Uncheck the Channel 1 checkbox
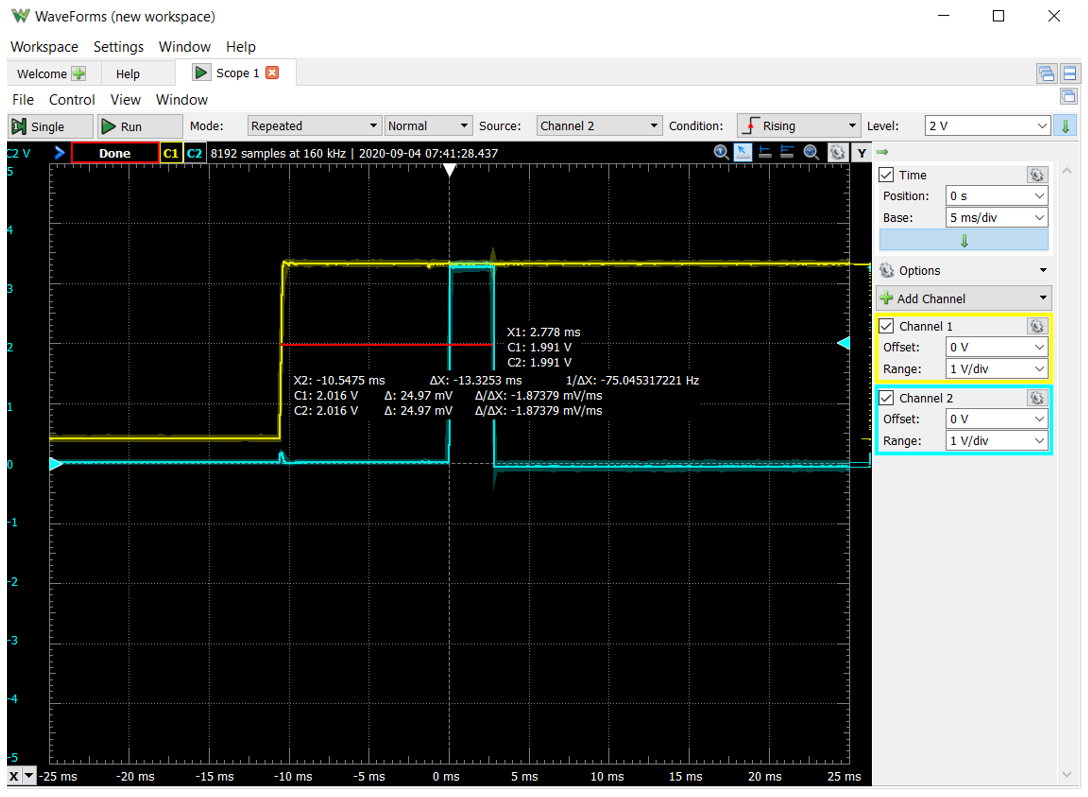Image resolution: width=1088 pixels, height=797 pixels. pyautogui.click(x=886, y=326)
